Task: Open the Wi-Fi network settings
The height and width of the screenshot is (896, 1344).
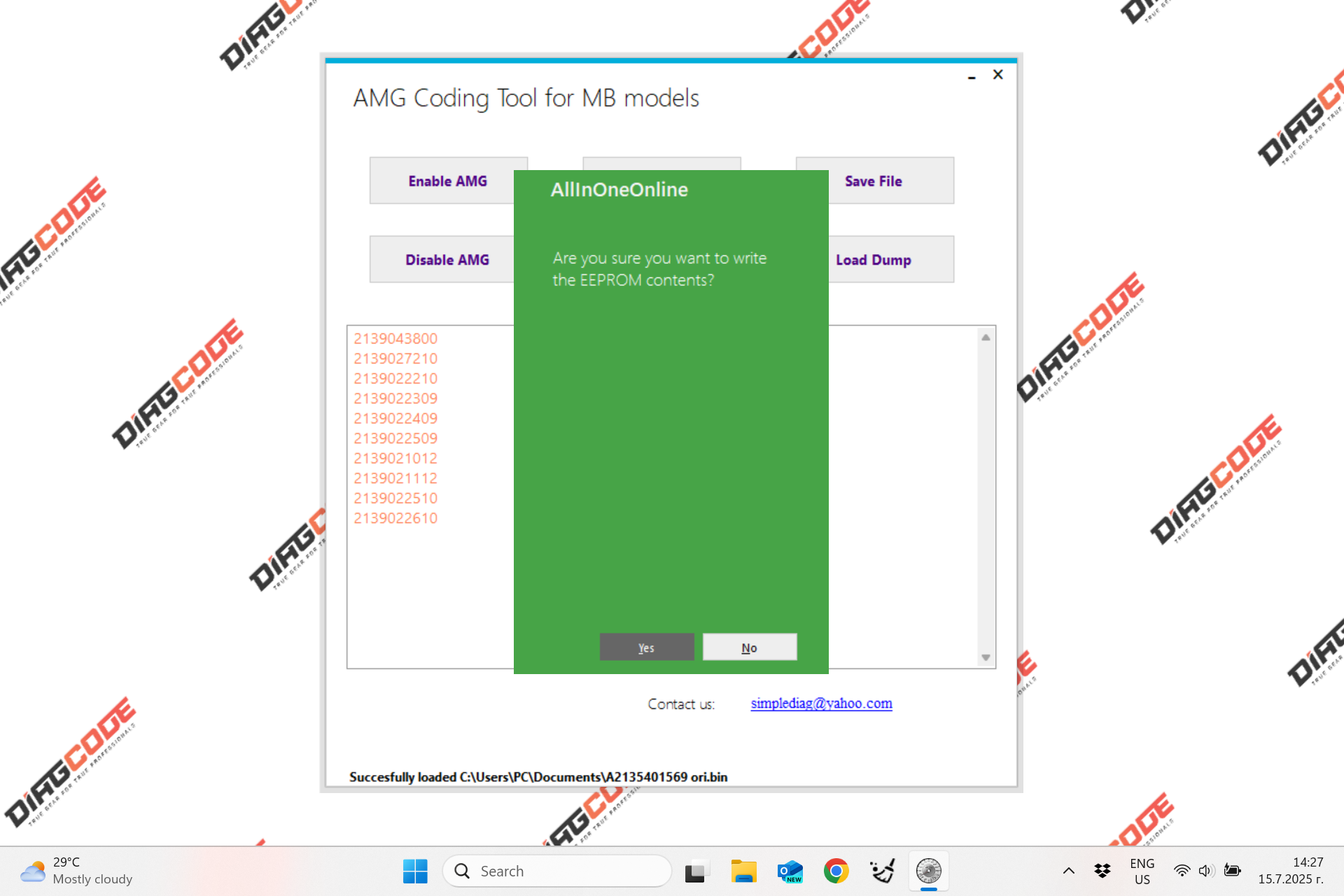Action: click(x=1182, y=871)
